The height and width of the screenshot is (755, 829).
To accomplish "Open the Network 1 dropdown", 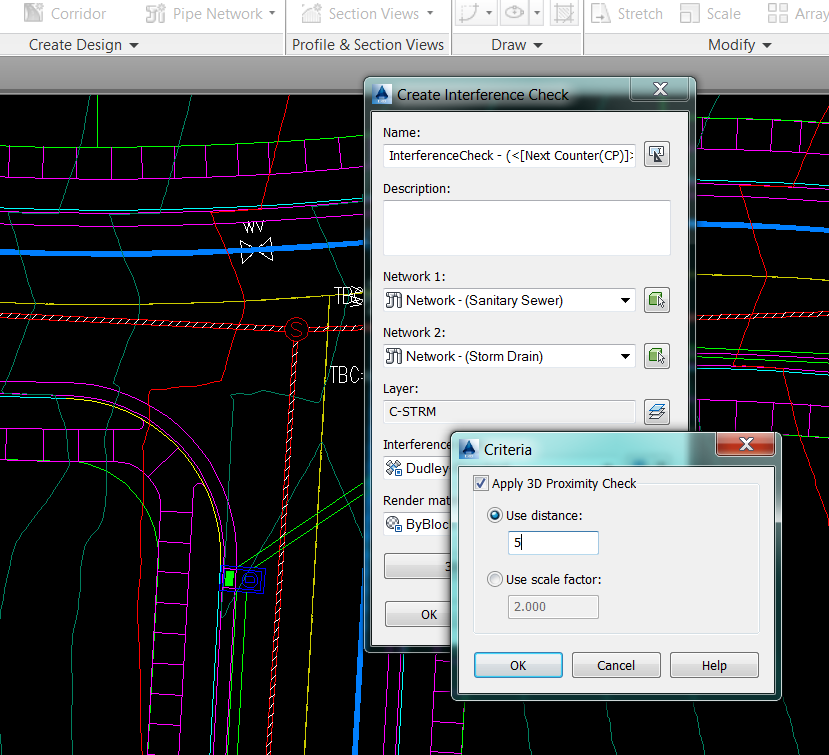I will [624, 299].
